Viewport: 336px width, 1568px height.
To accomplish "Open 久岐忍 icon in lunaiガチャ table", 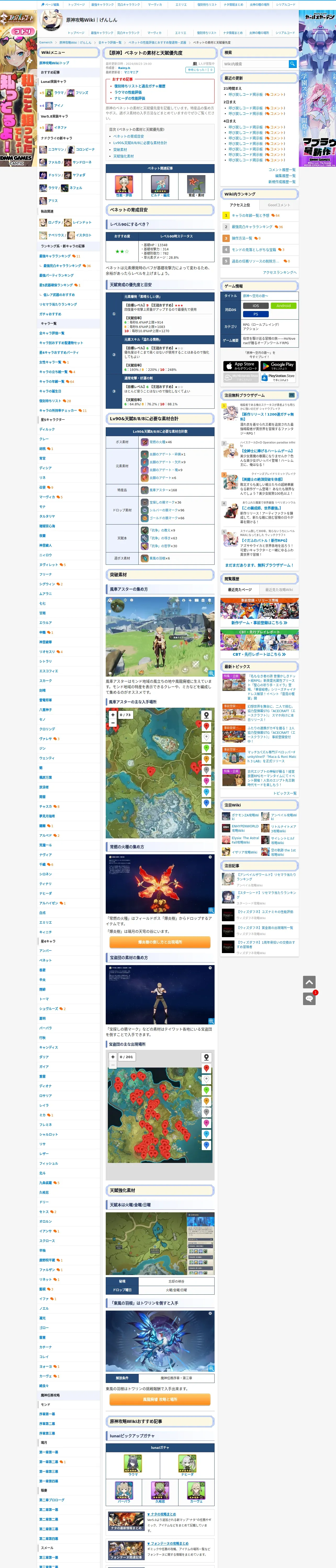I will pos(160,1490).
